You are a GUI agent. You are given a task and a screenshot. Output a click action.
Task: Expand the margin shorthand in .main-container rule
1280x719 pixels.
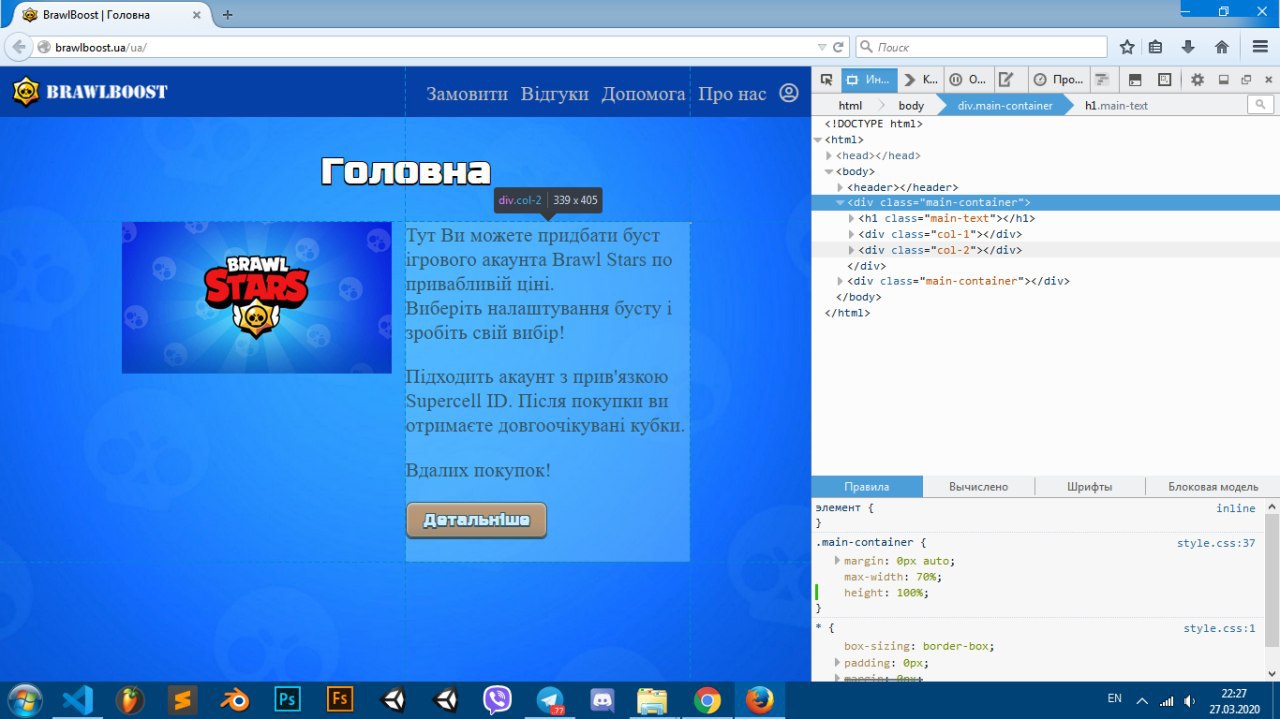[838, 560]
